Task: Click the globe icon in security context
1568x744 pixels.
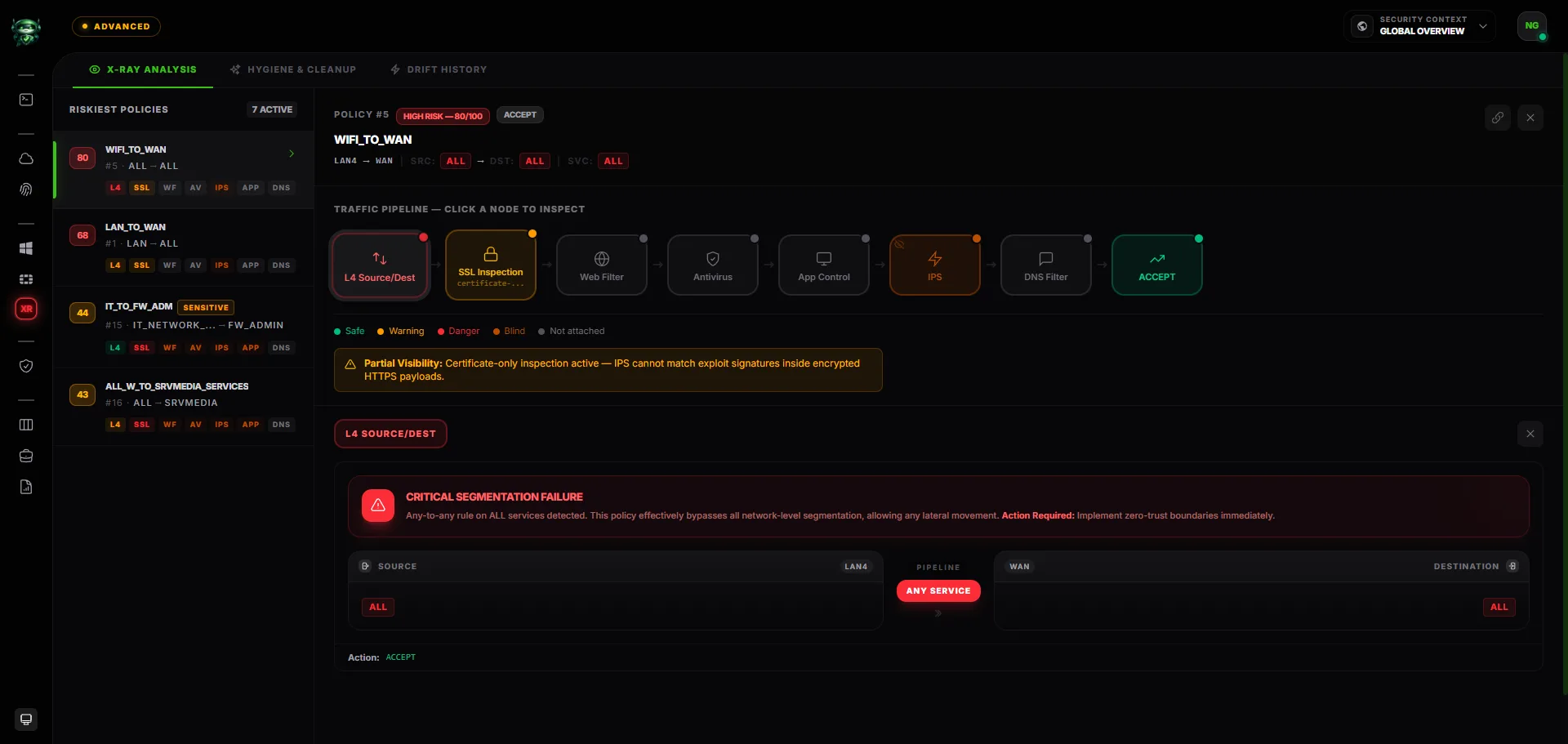Action: coord(1362,26)
